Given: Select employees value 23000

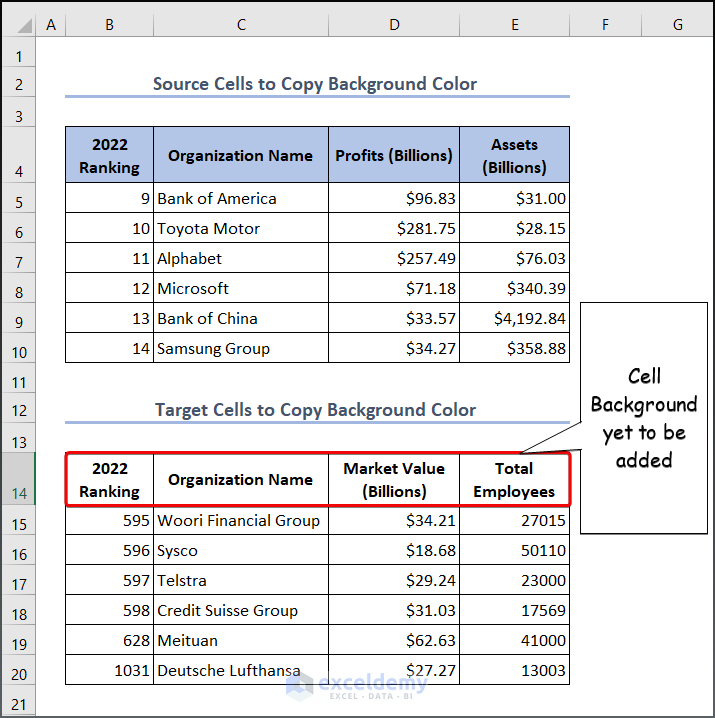Looking at the screenshot, I should click(514, 580).
